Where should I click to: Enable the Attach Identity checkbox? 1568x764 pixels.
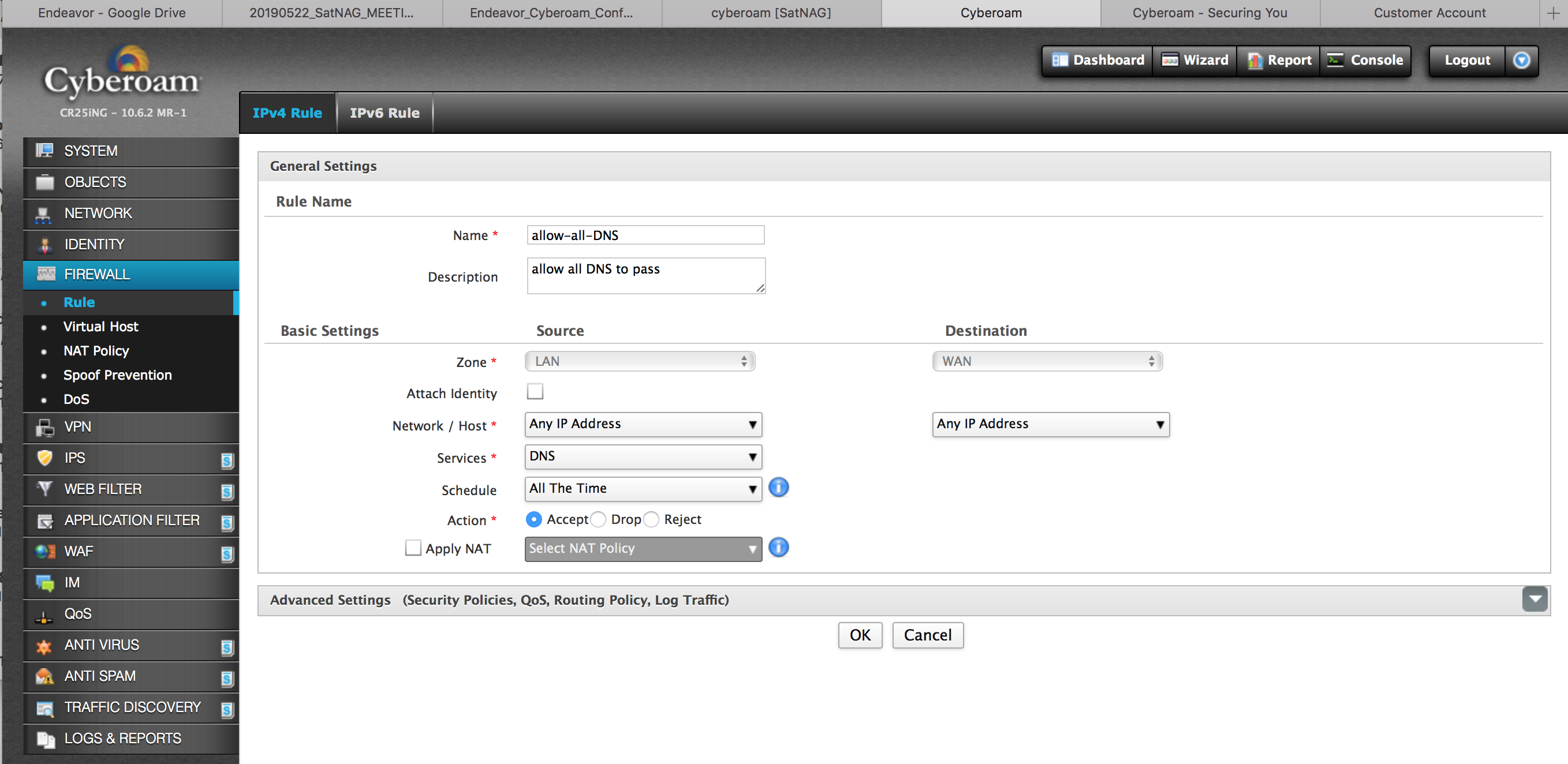coord(535,391)
